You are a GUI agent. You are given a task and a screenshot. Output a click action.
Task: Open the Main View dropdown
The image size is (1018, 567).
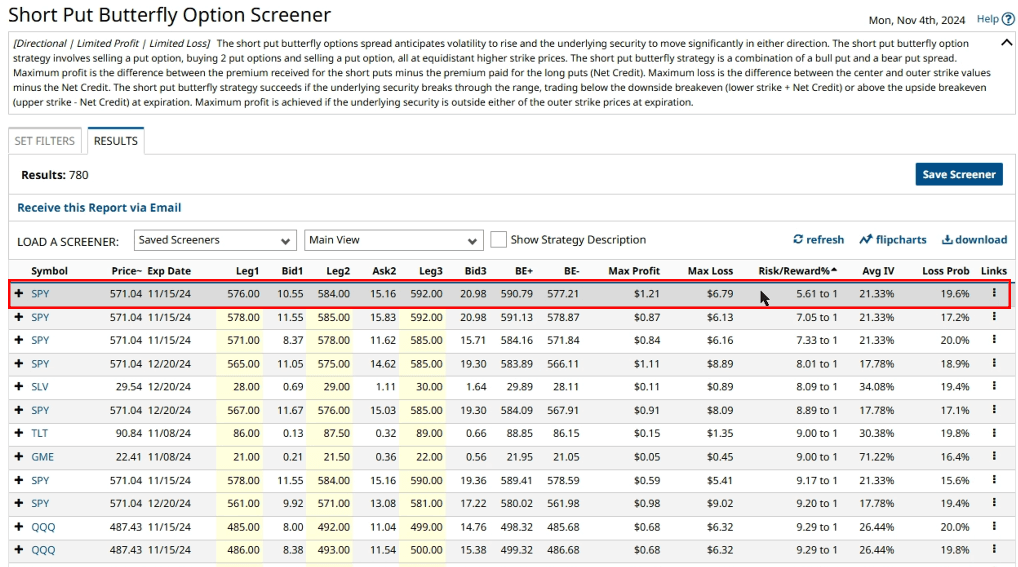pyautogui.click(x=394, y=241)
